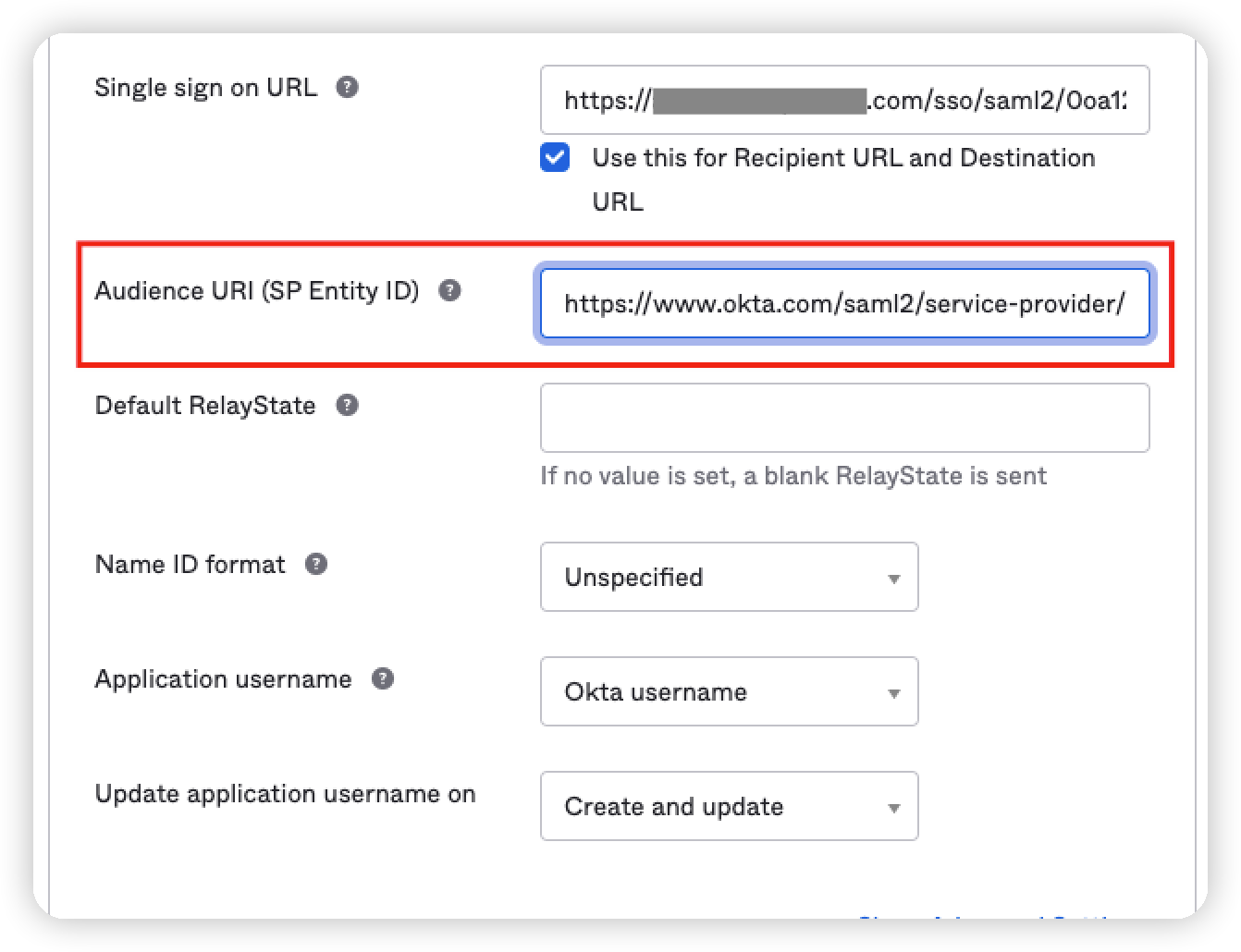Show help tooltip for Name ID format
This screenshot has height=952, width=1241.
pos(316,565)
